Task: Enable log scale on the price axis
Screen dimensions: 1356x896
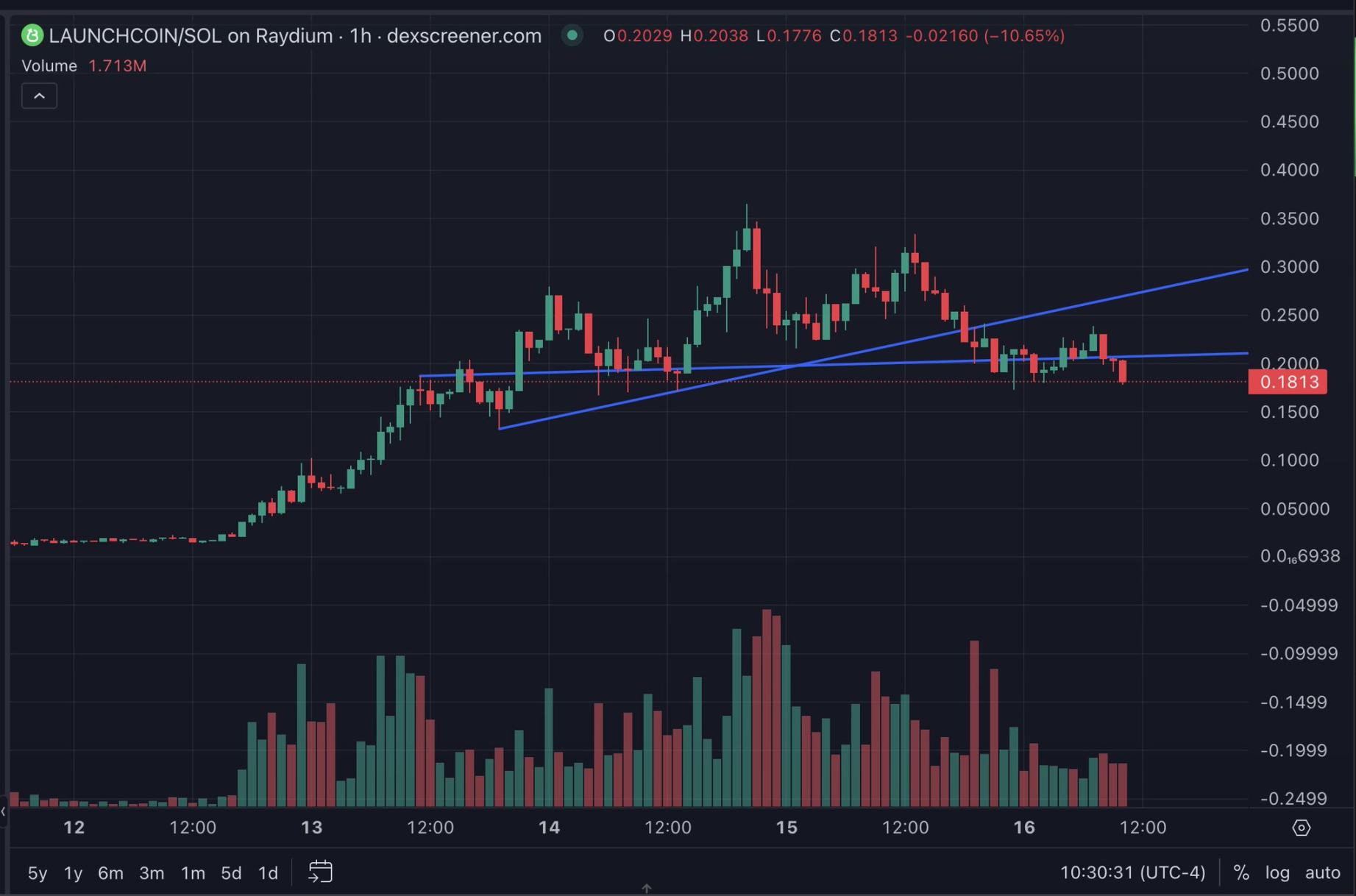Action: click(1277, 872)
